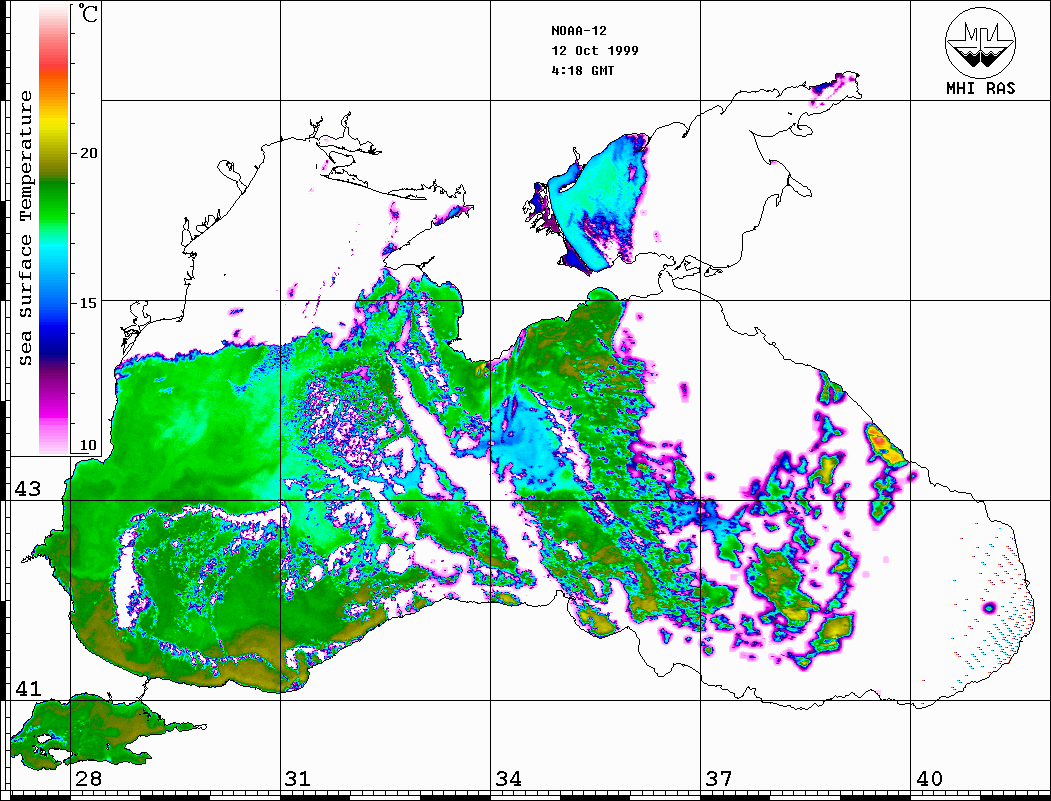
Task: Click longitude label '34'
Action: (508, 778)
